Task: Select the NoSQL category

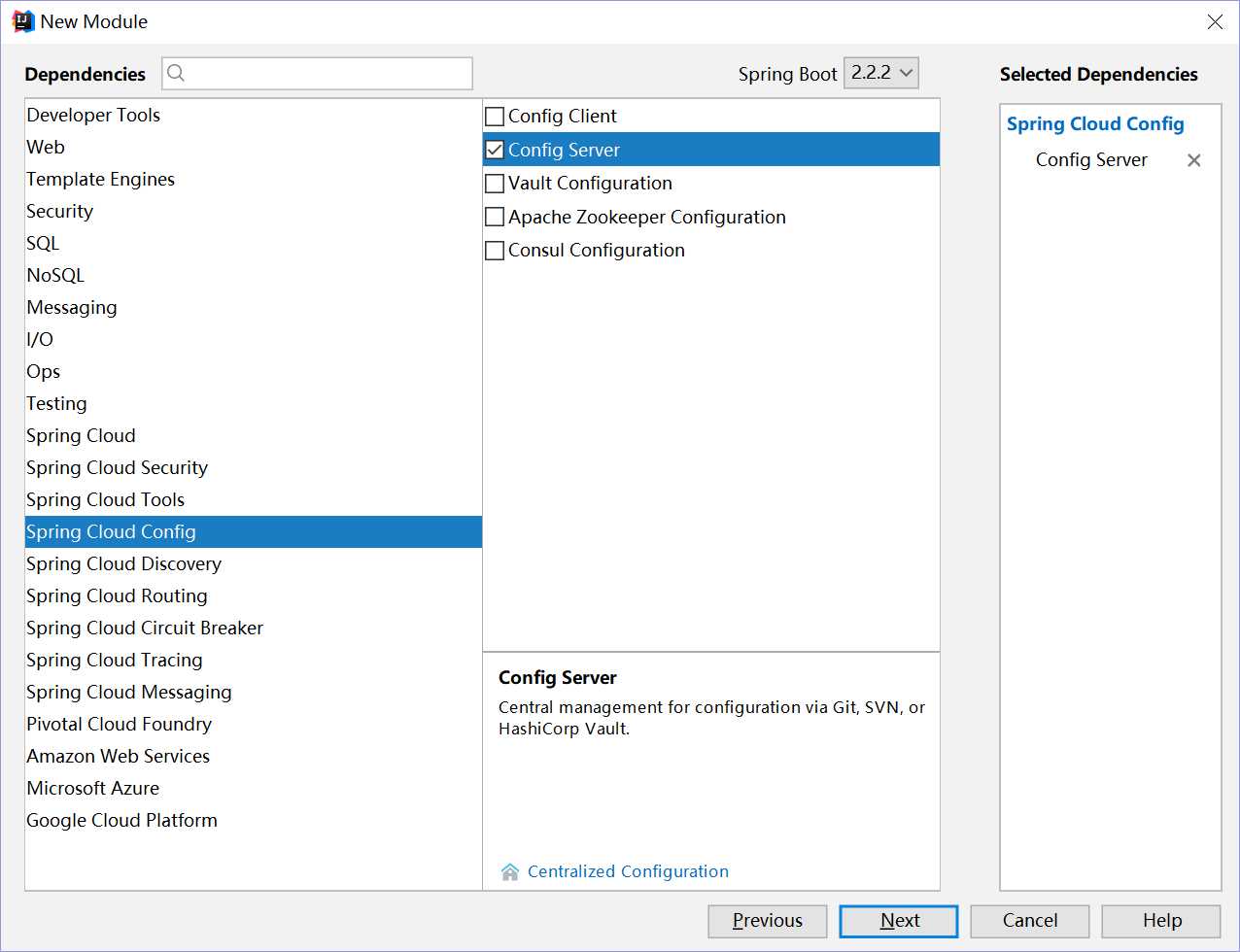Action: point(254,275)
